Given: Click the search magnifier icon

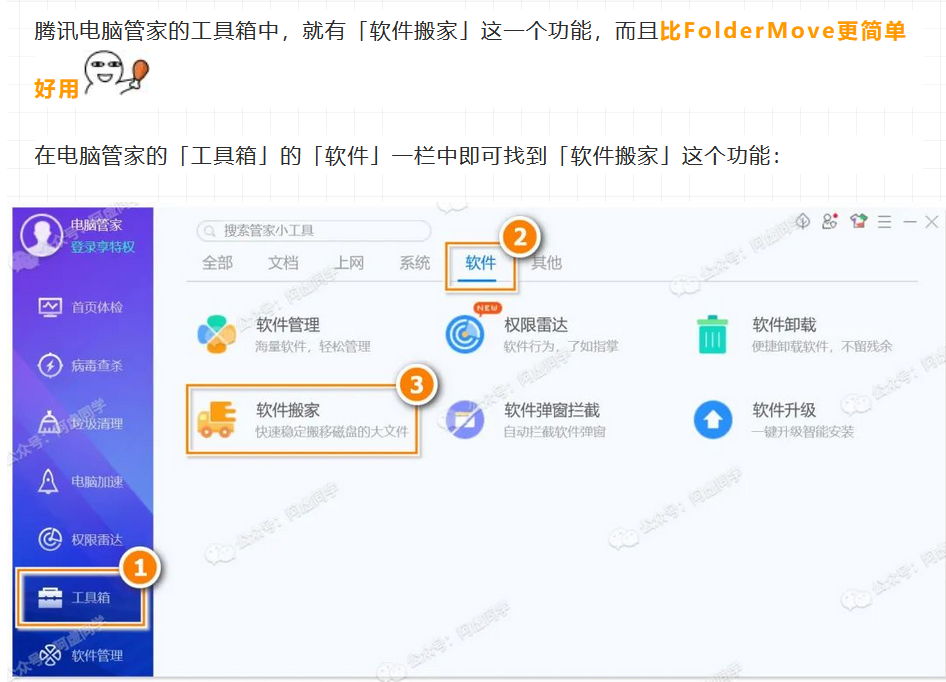Looking at the screenshot, I should pyautogui.click(x=210, y=231).
